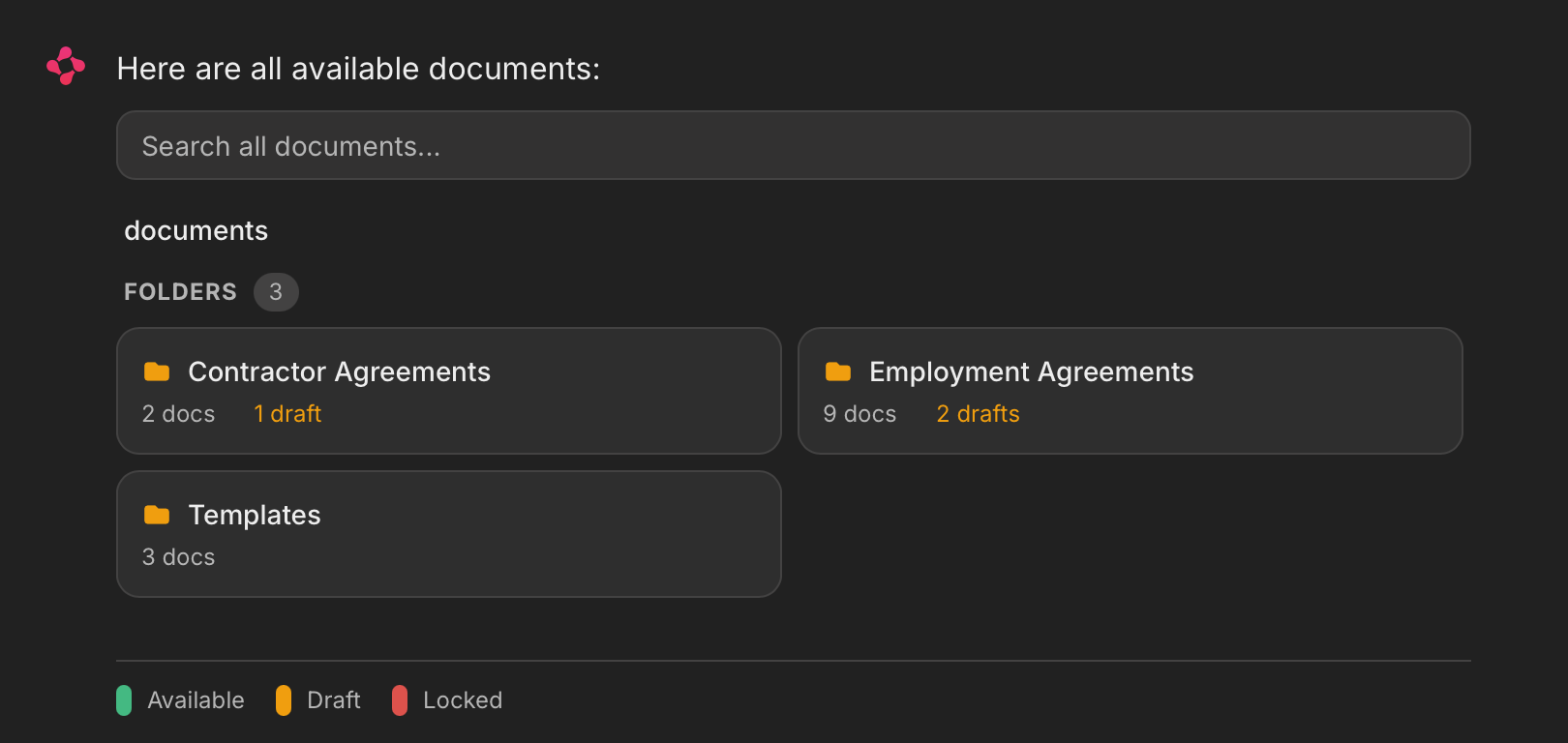Viewport: 1568px width, 743px height.
Task: Click the FOLDERS section label
Action: 180,291
